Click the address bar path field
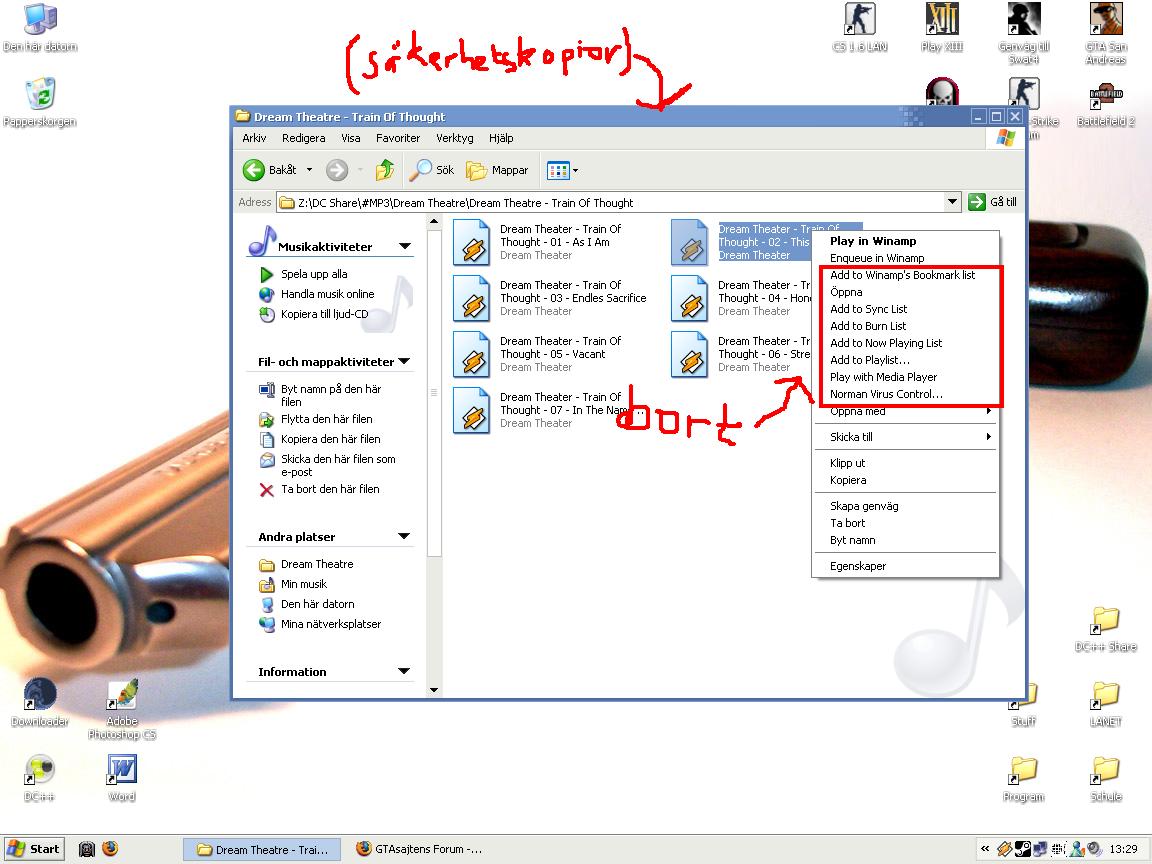This screenshot has height=864, width=1152. coord(610,202)
